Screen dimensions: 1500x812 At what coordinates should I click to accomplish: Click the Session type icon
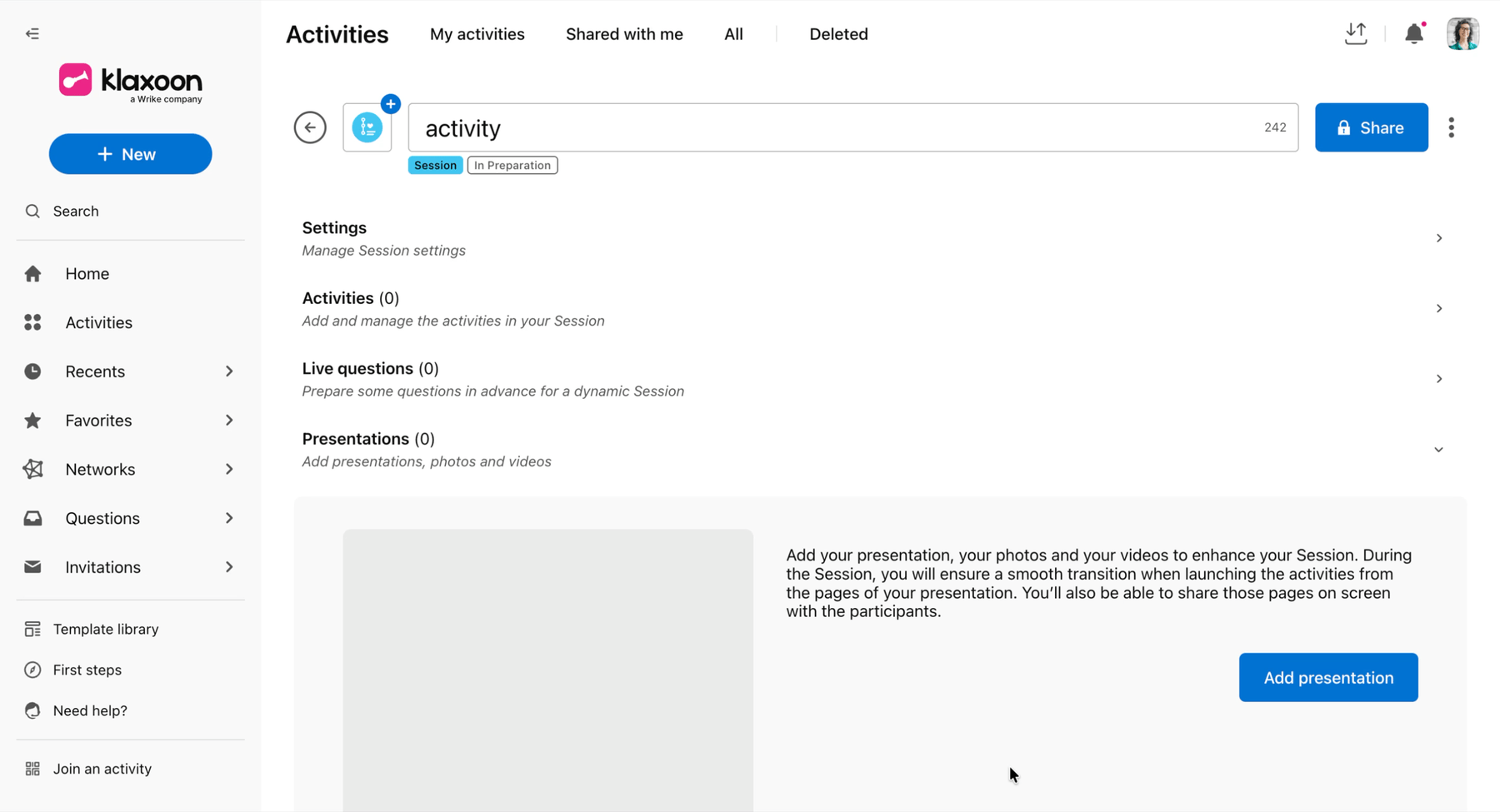367,127
